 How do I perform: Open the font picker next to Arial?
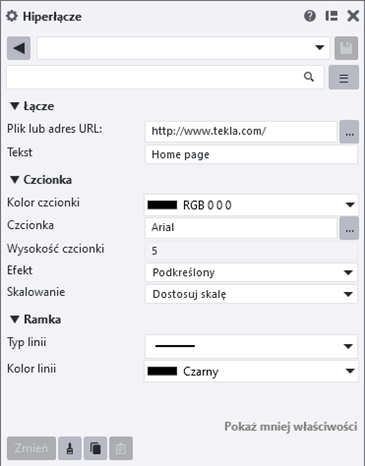point(349,228)
